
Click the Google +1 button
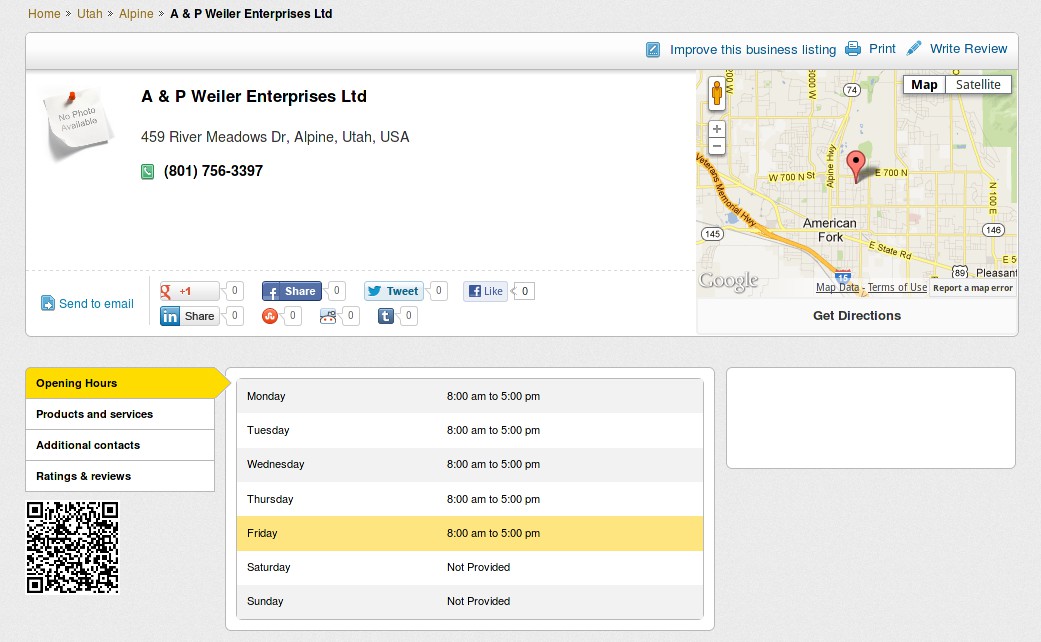(190, 291)
